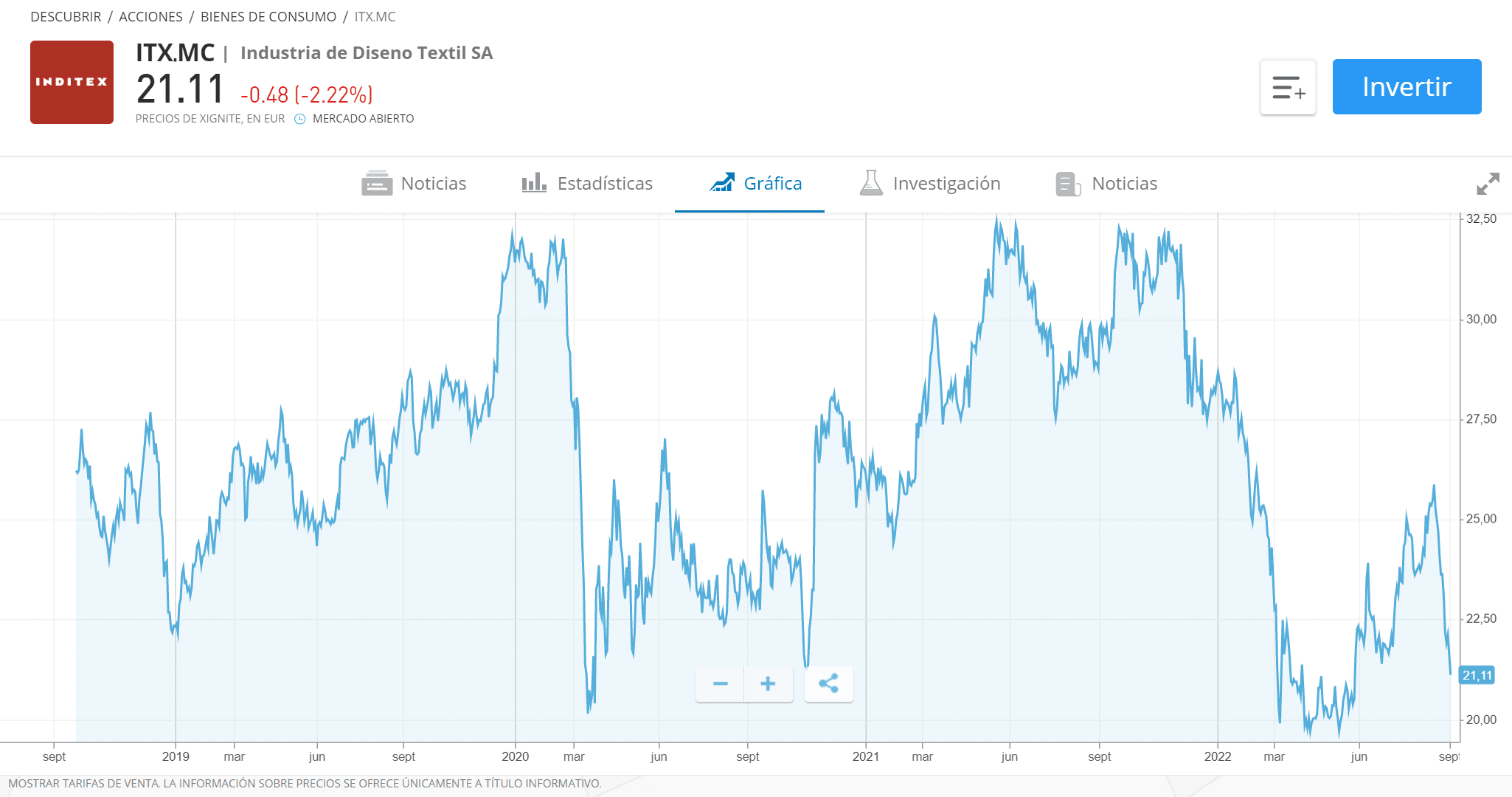Zoom in on the price chart
This screenshot has height=797, width=1512.
pyautogui.click(x=768, y=684)
